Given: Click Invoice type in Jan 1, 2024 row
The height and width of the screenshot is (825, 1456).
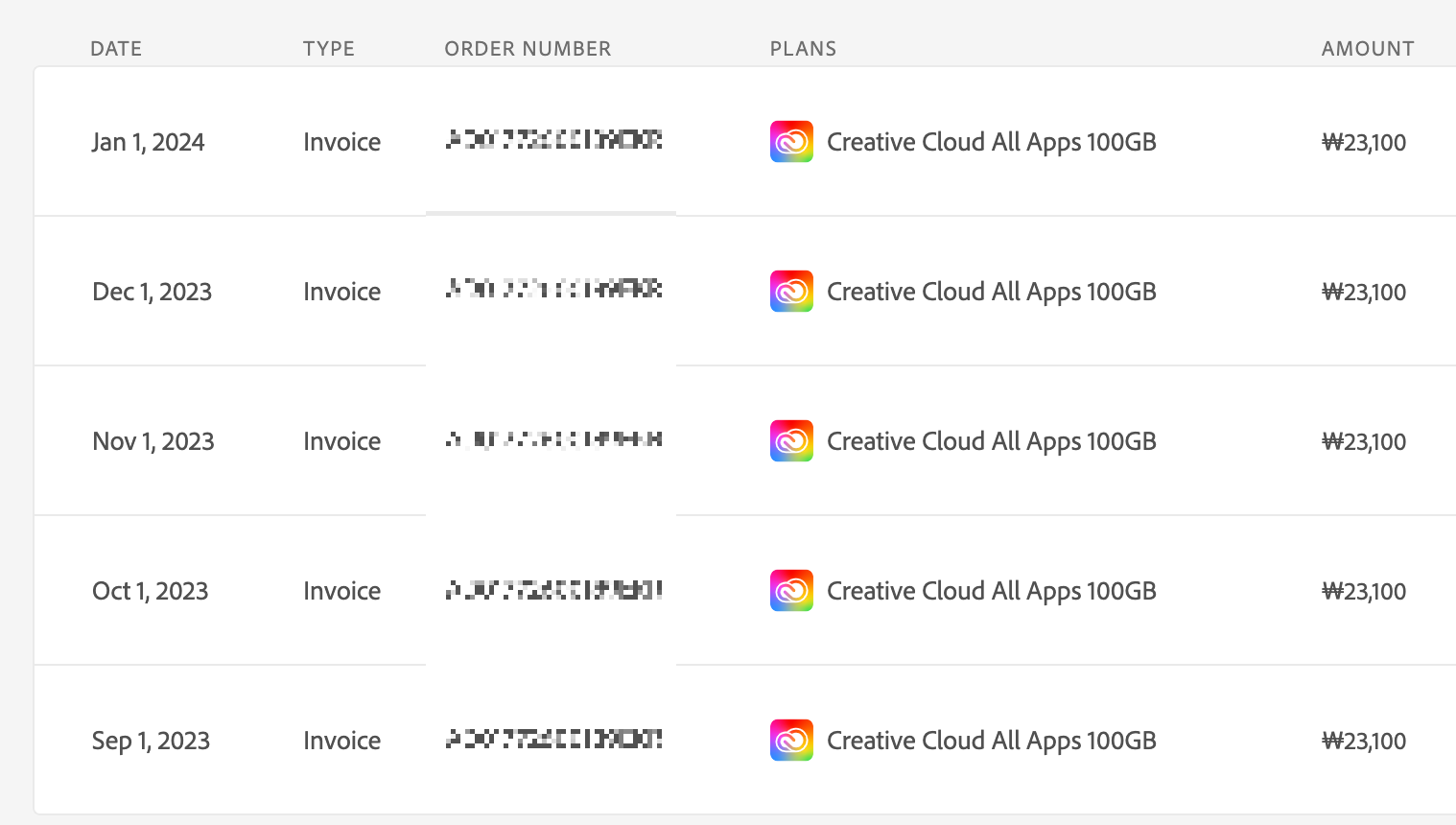Looking at the screenshot, I should 342,142.
